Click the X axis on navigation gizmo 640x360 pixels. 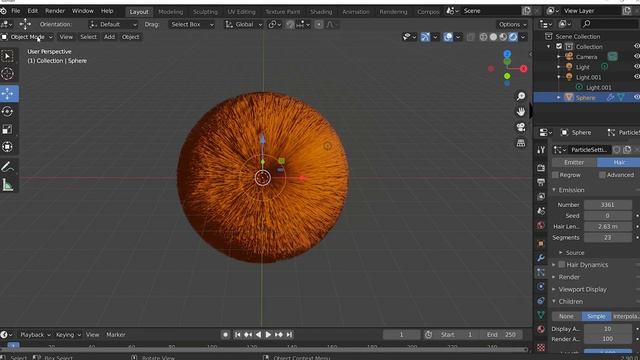[x=524, y=69]
